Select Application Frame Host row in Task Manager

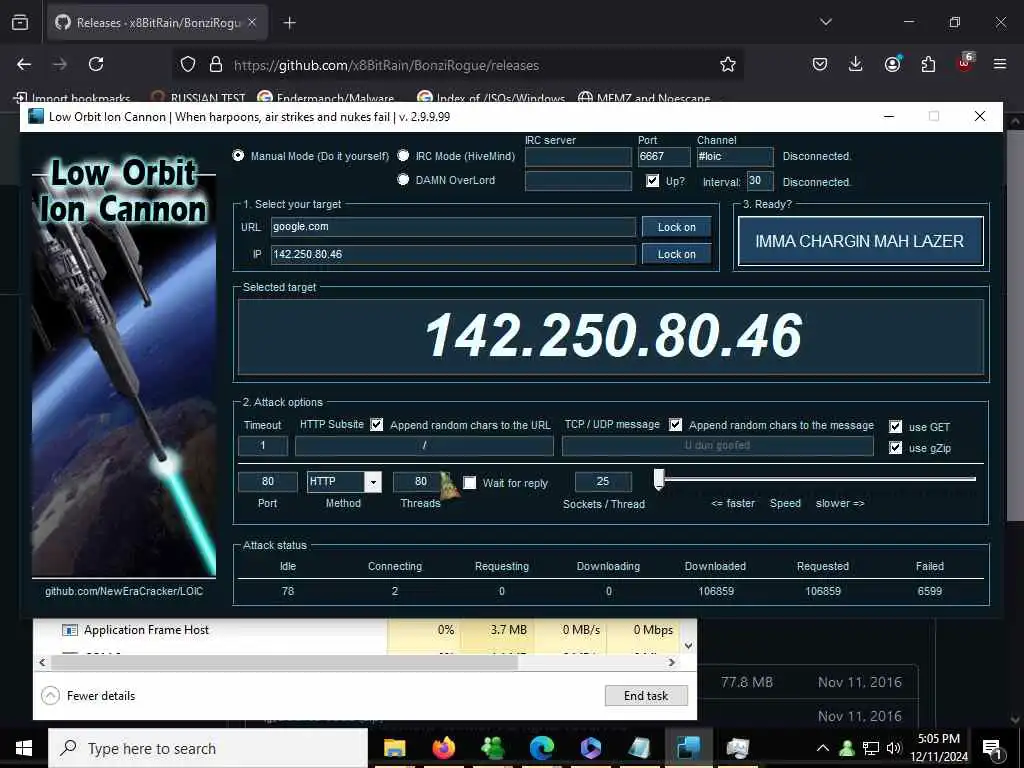click(365, 630)
